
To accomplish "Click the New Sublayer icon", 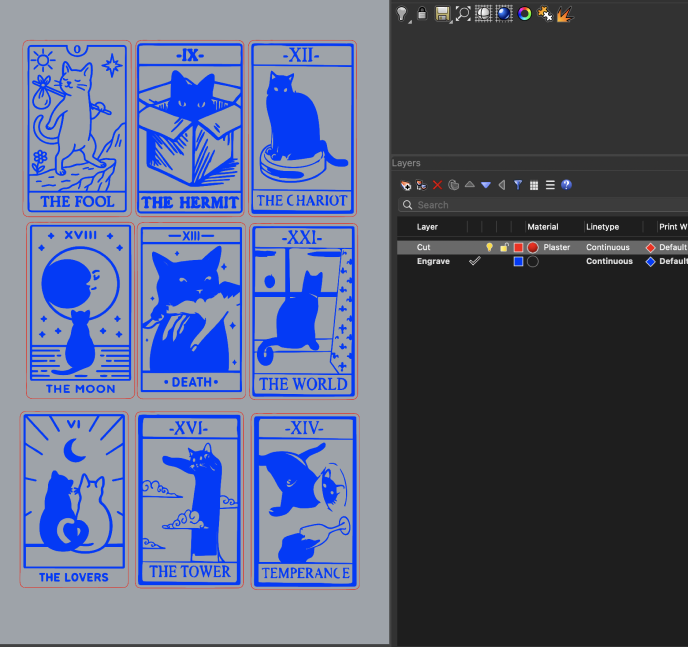I will click(x=422, y=185).
